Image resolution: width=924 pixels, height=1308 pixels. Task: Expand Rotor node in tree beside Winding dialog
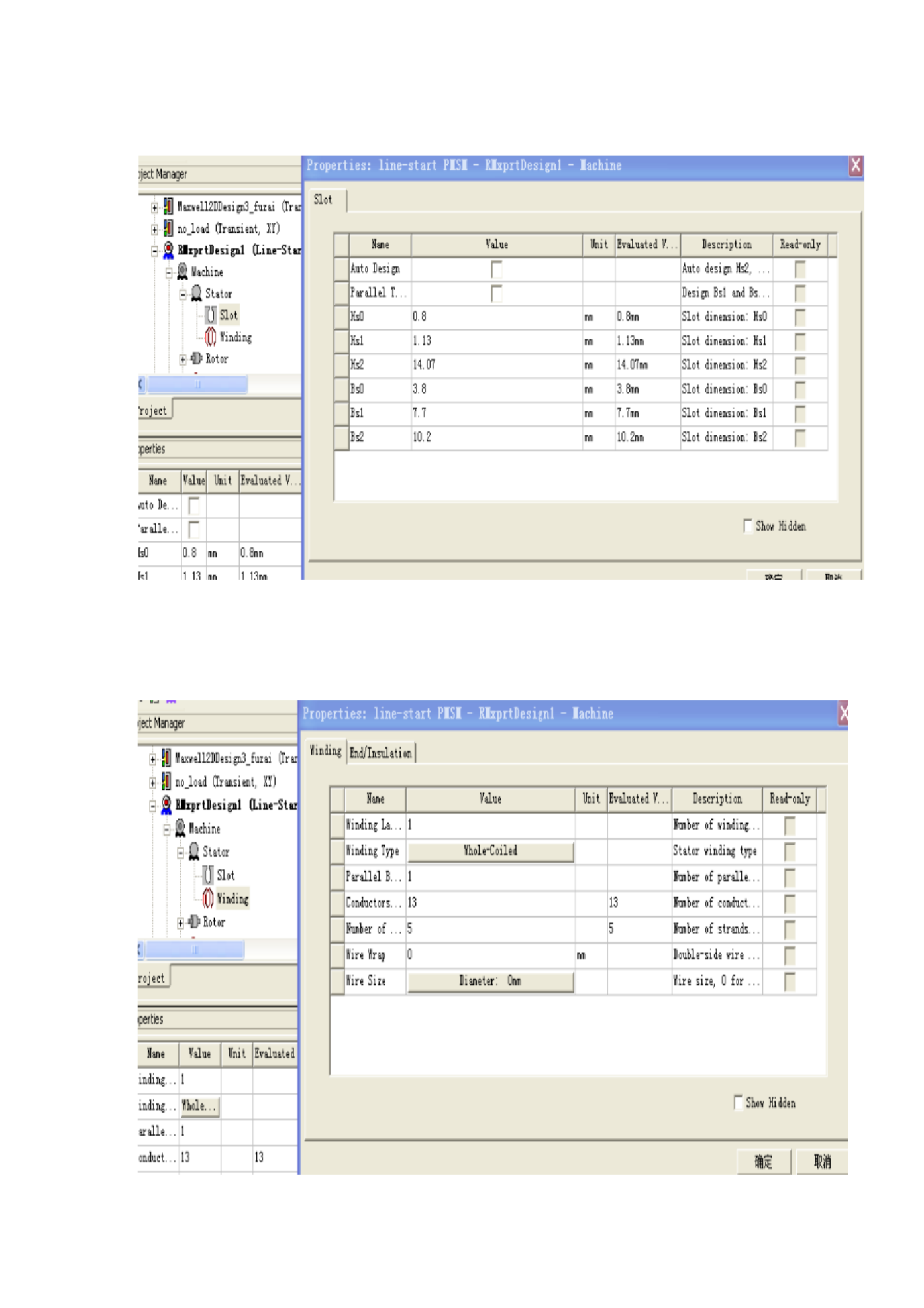pyautogui.click(x=180, y=923)
